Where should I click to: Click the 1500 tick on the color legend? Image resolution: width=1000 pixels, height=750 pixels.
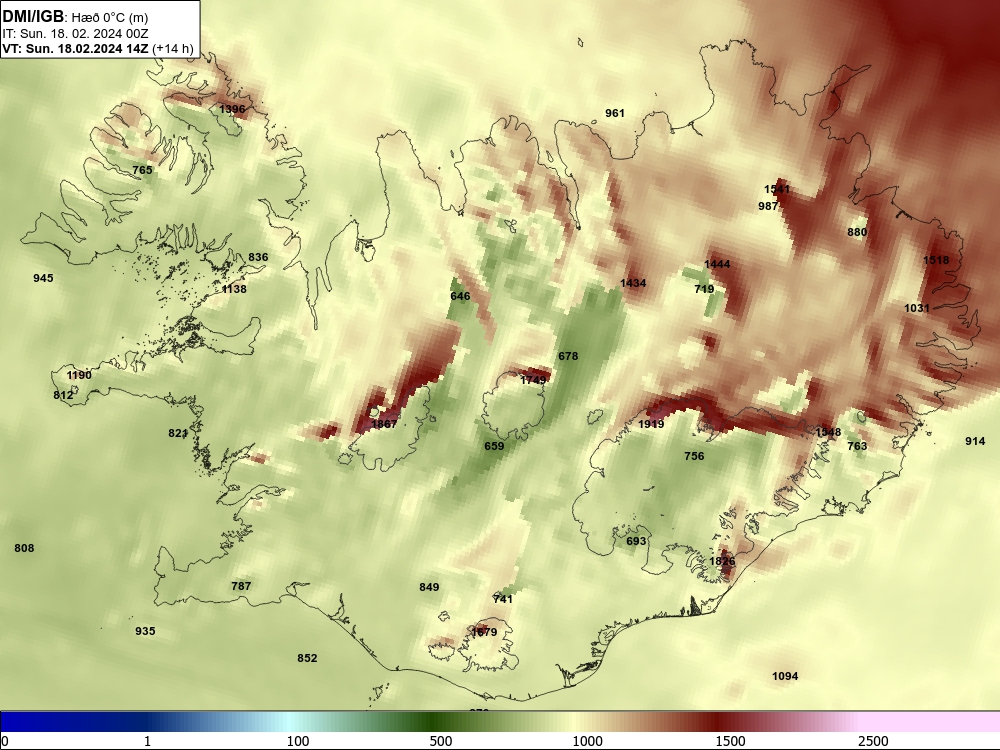(x=730, y=741)
